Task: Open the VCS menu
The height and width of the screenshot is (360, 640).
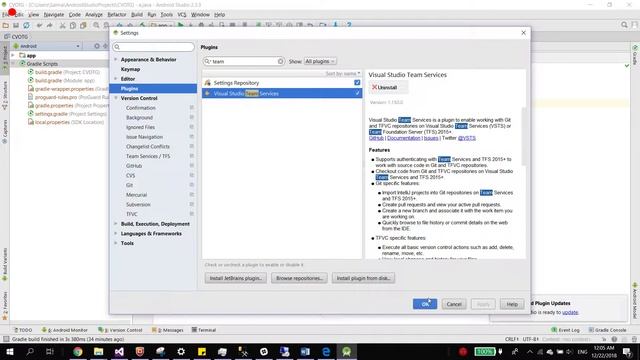Action: pos(182,15)
